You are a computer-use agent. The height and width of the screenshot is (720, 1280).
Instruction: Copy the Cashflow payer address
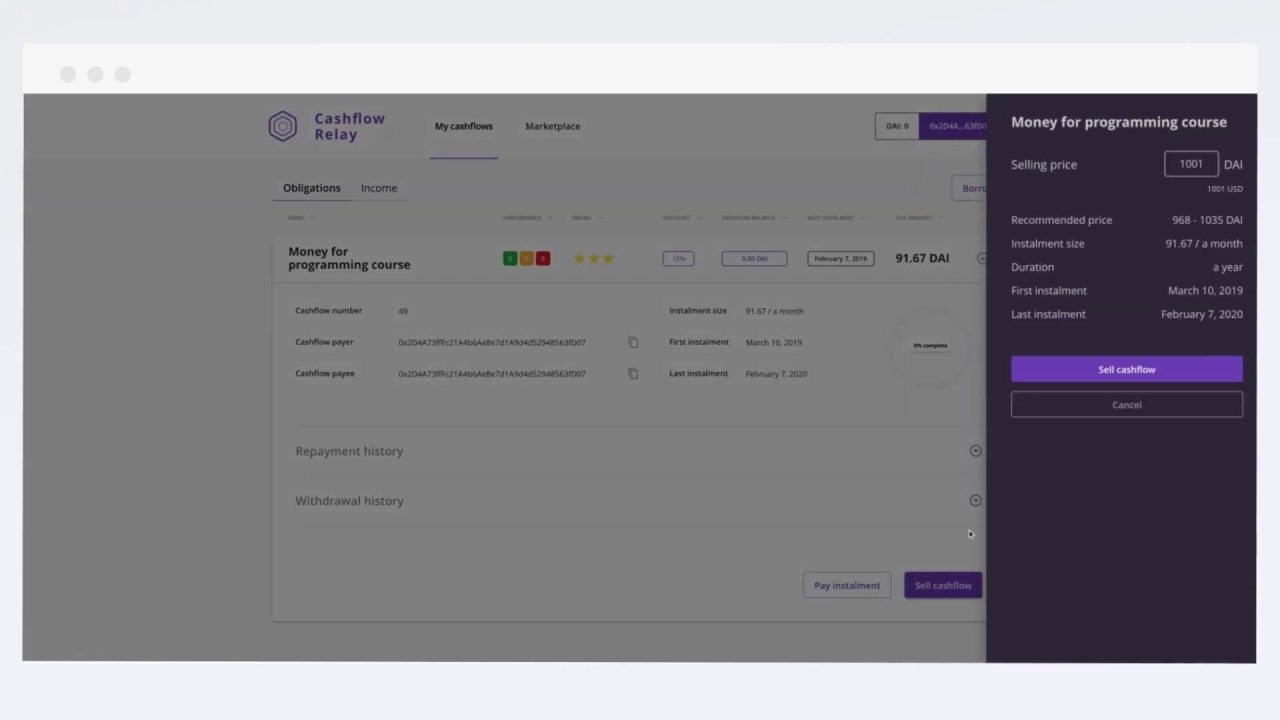point(633,342)
